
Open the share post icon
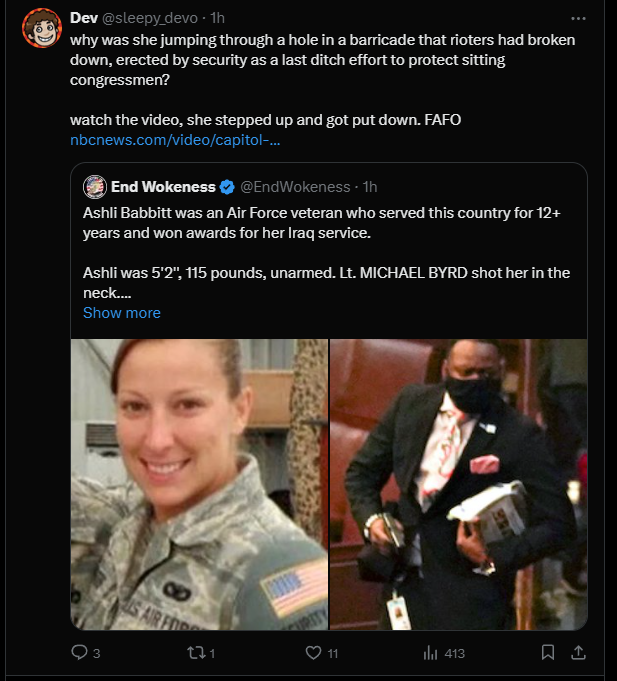[x=578, y=652]
